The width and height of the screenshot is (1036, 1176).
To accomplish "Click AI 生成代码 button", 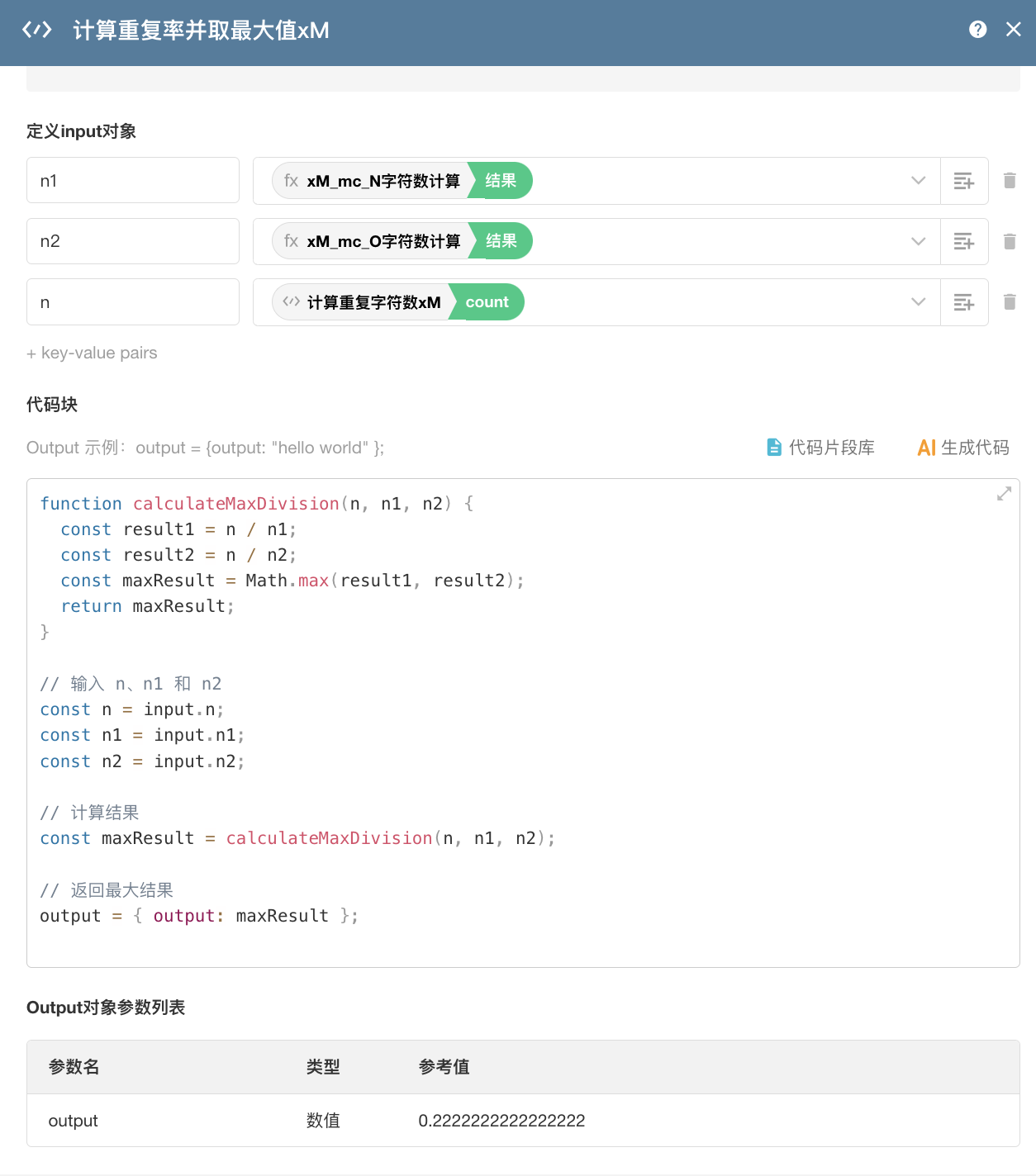I will point(963,448).
